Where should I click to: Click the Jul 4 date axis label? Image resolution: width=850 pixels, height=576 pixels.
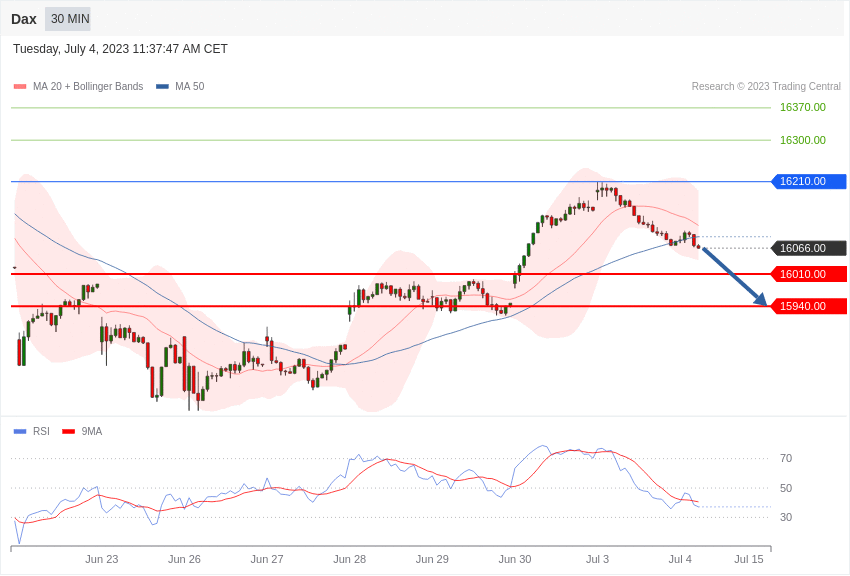tap(680, 559)
